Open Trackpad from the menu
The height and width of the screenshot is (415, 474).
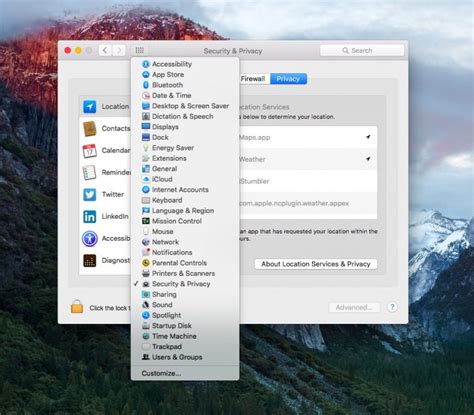(x=185, y=347)
